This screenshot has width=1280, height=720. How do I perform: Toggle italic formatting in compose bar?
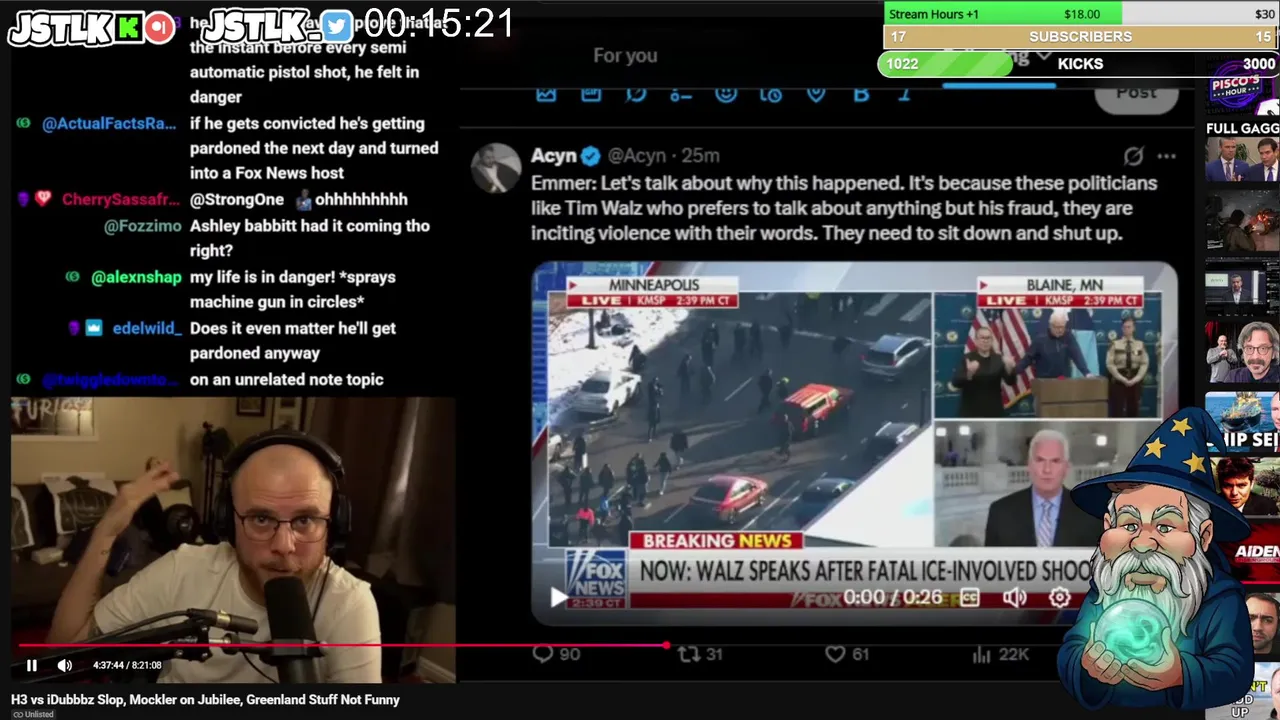[x=904, y=94]
